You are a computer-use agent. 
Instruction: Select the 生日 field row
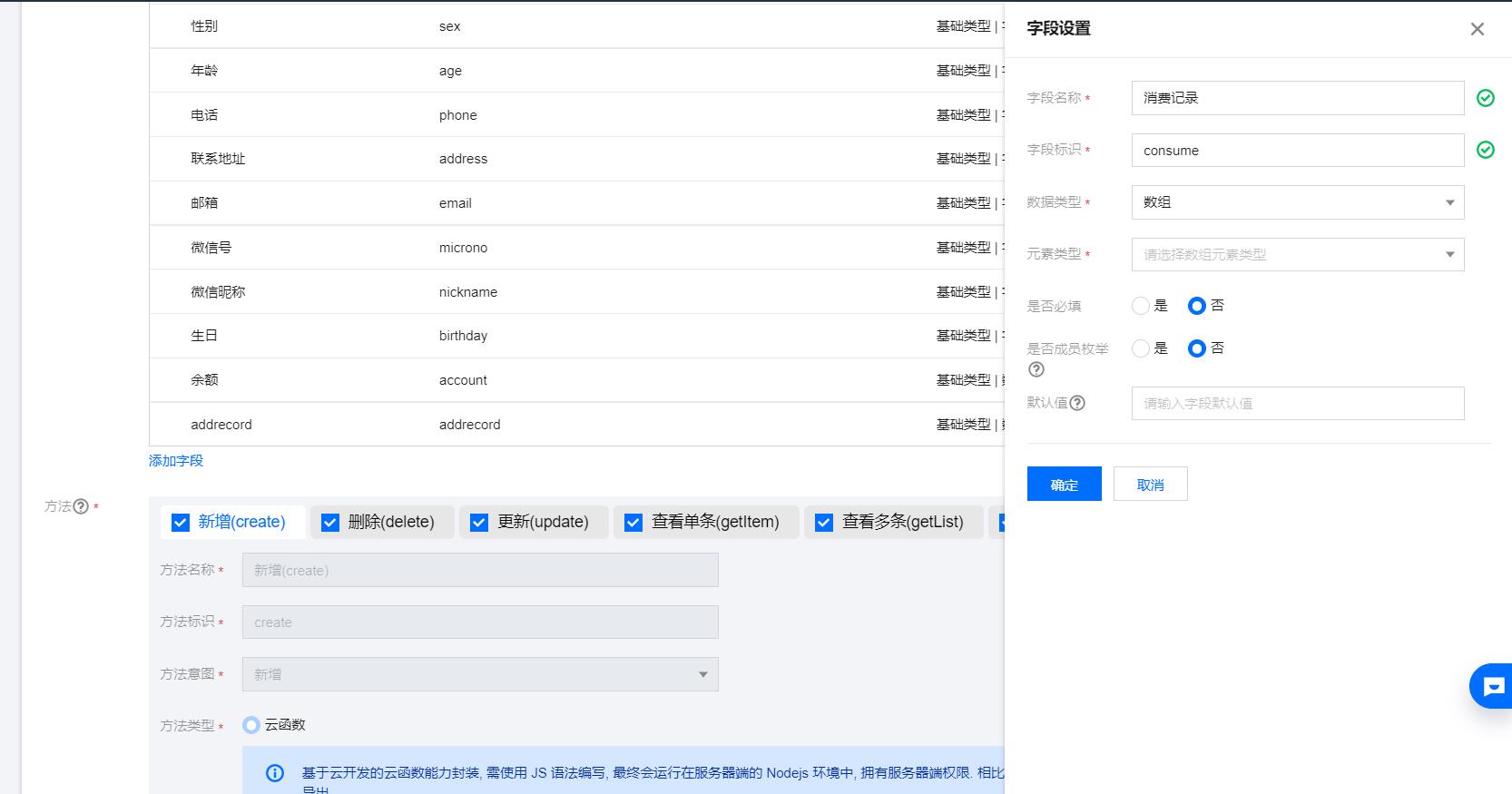[x=576, y=336]
